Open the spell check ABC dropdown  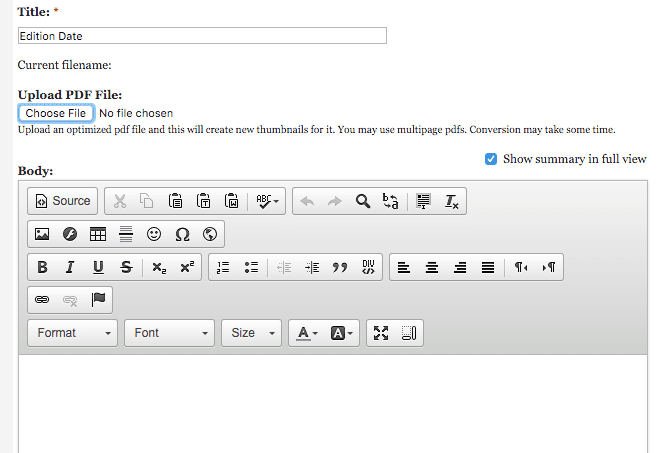[267, 201]
